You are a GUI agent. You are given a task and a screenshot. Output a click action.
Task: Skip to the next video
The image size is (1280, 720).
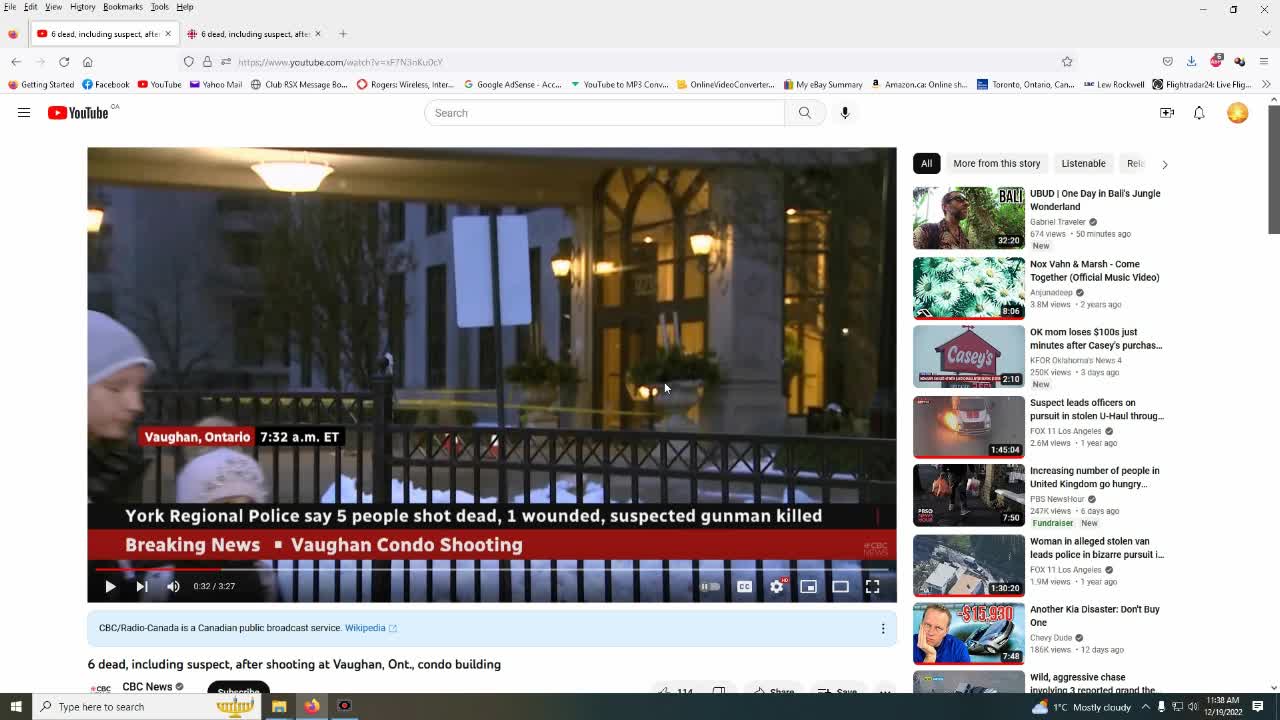(142, 587)
